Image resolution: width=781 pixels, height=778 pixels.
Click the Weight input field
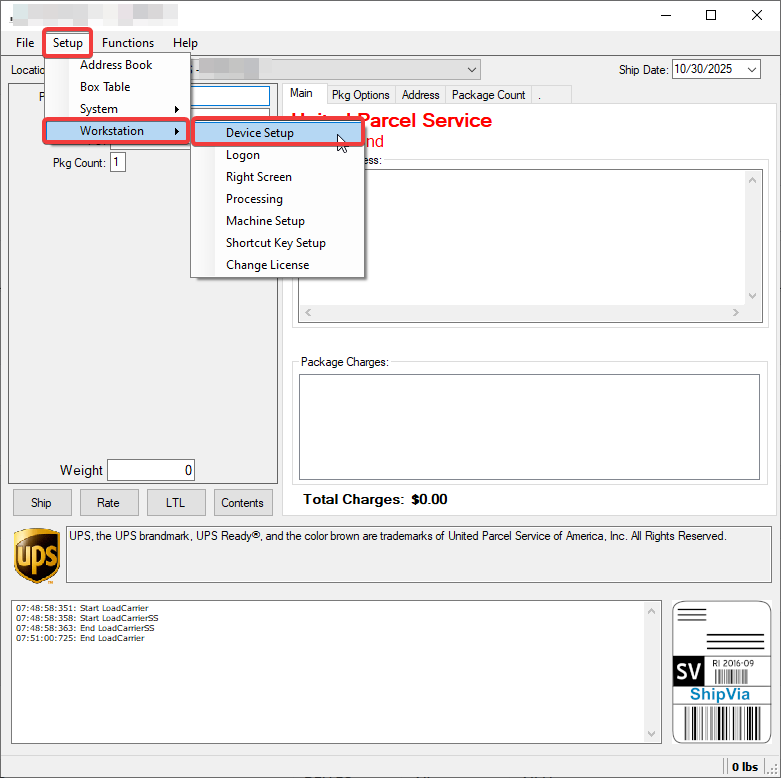point(151,470)
